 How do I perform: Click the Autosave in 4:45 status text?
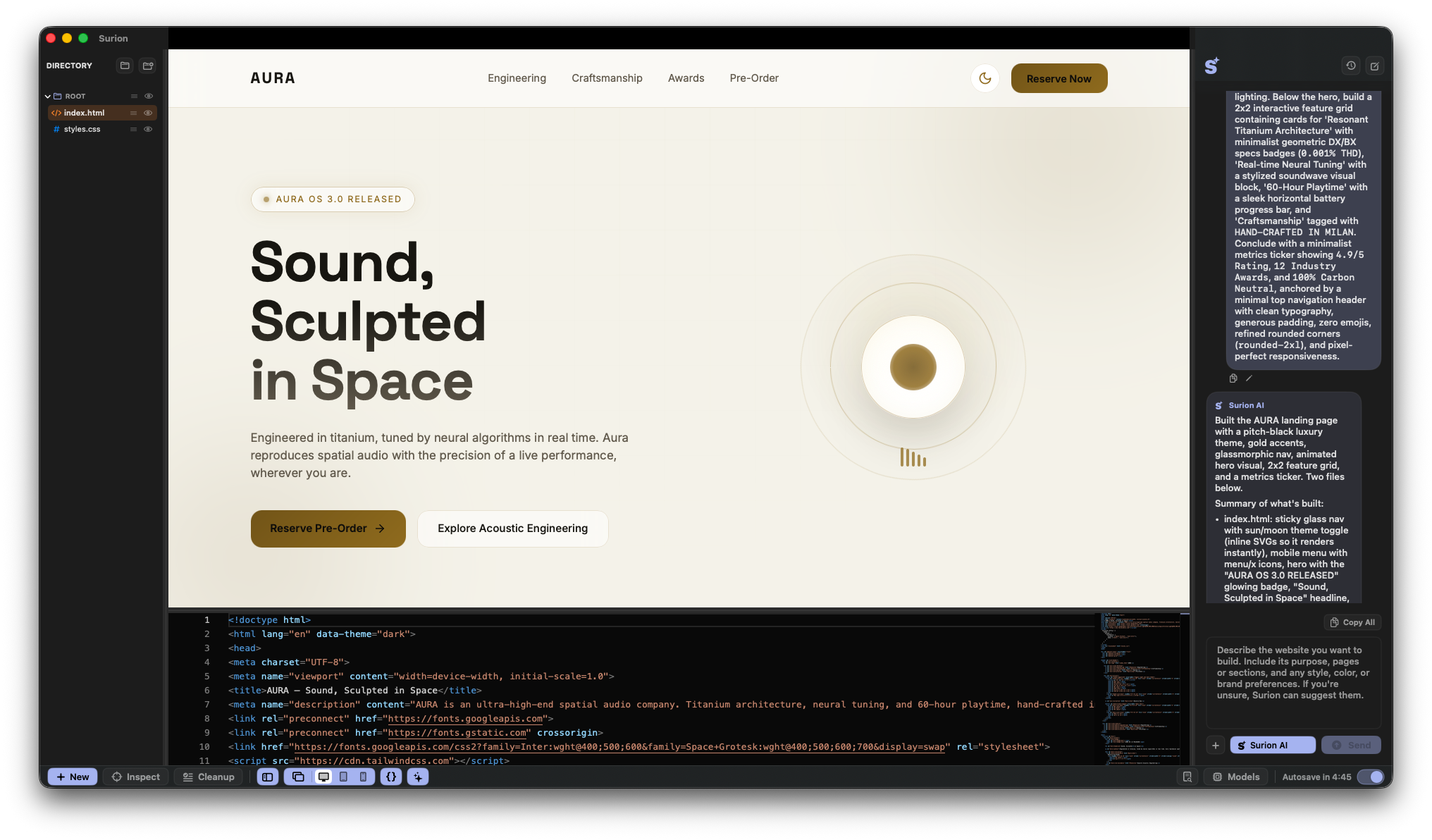point(1316,777)
